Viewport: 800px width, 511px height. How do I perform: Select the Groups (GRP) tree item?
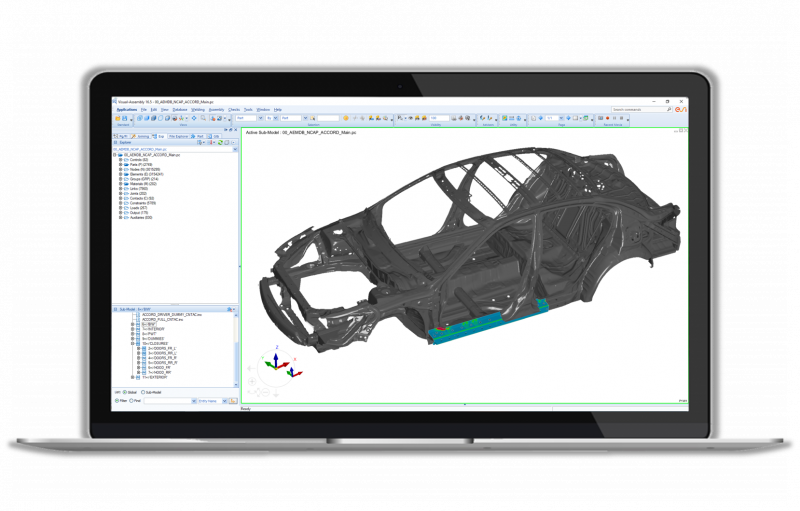click(x=144, y=179)
